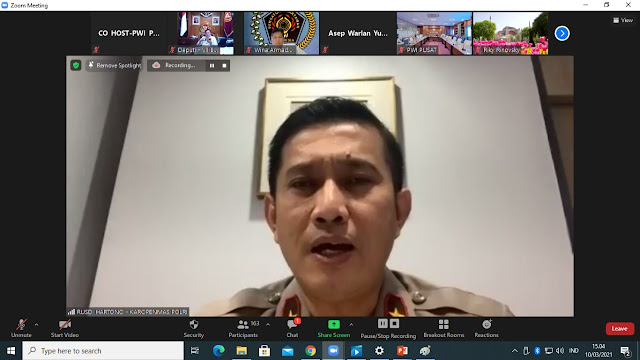Pause recording in bottom toolbar

coord(382,324)
